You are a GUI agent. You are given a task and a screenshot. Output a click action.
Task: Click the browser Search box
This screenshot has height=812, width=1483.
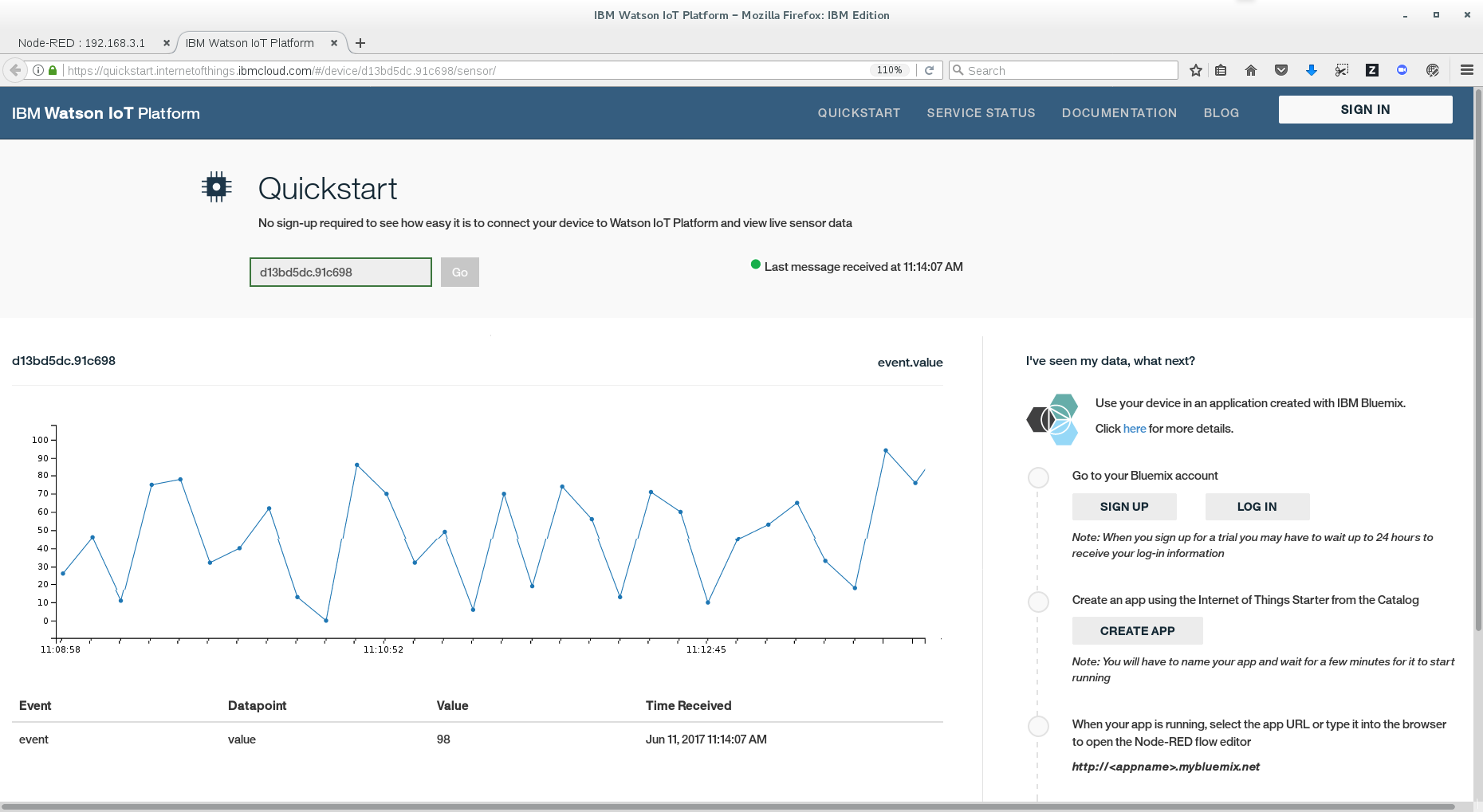coord(1064,70)
